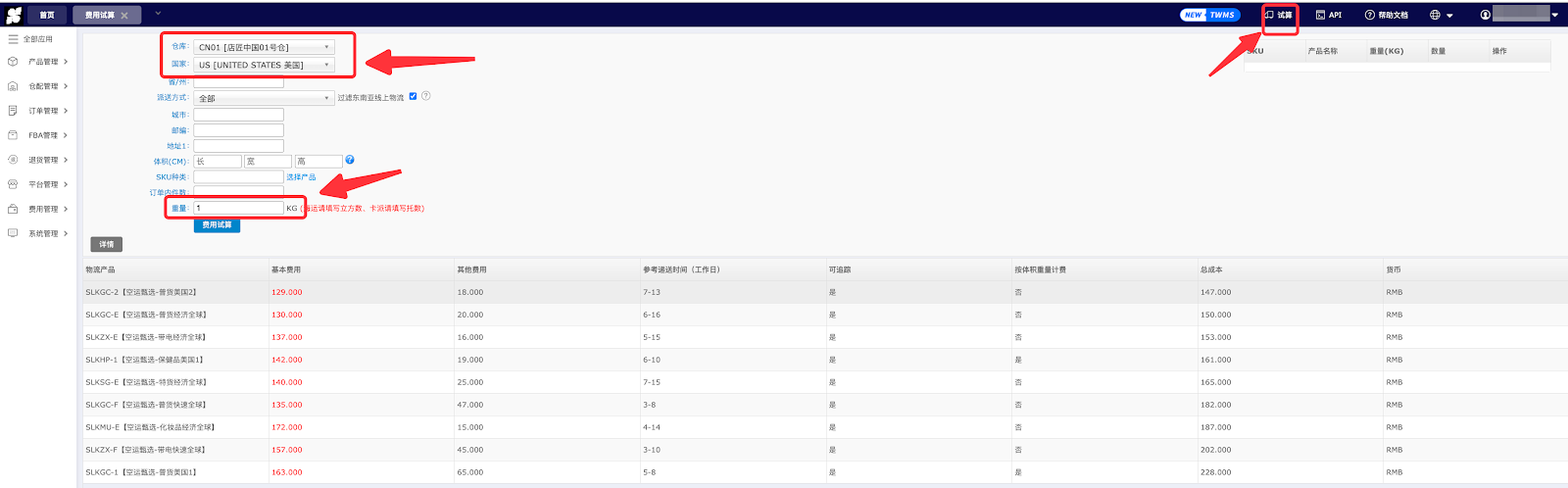Click the 试算 calculator icon in top bar

pyautogui.click(x=1270, y=15)
